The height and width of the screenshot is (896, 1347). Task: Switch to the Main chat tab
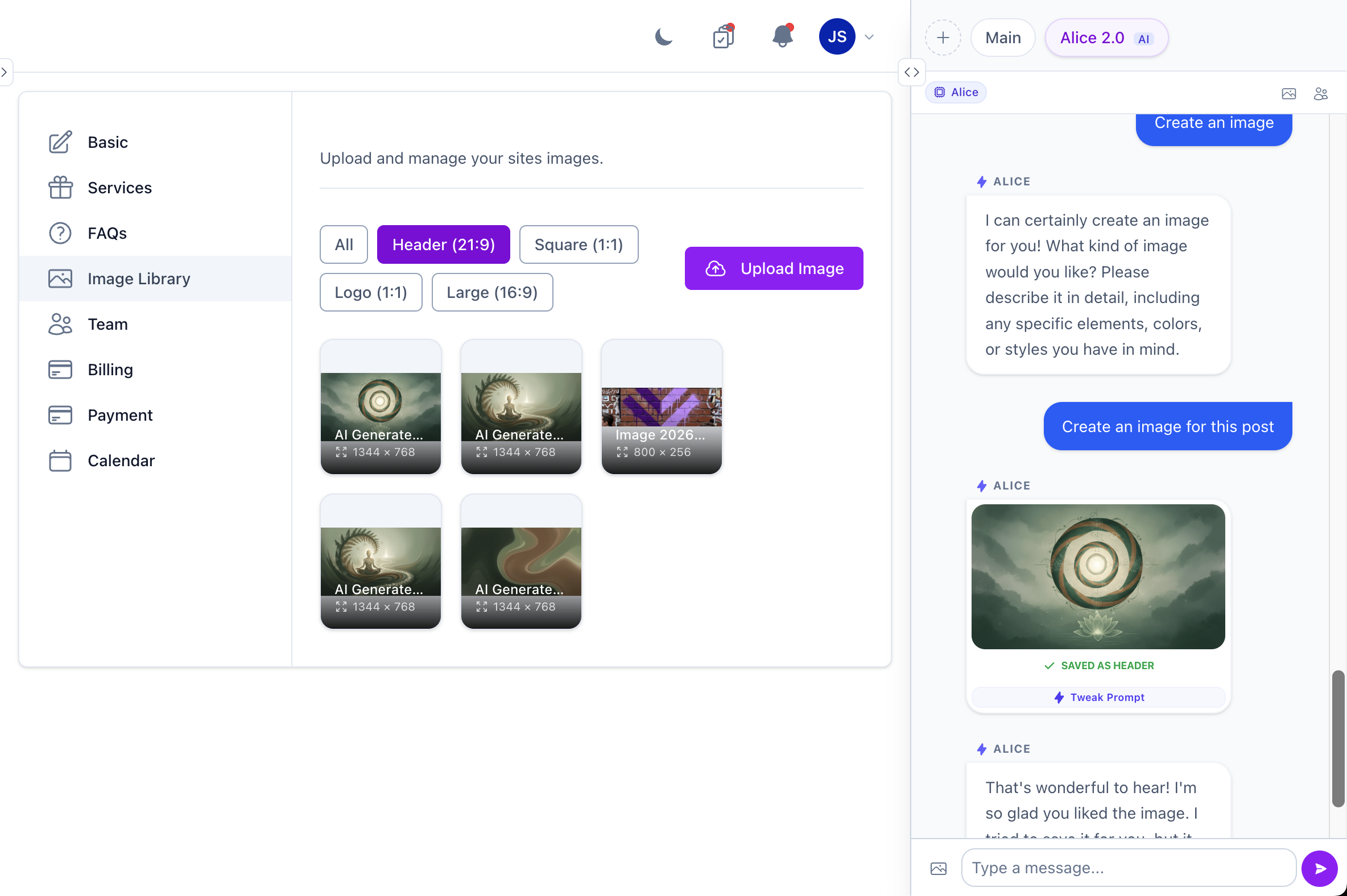(1003, 38)
